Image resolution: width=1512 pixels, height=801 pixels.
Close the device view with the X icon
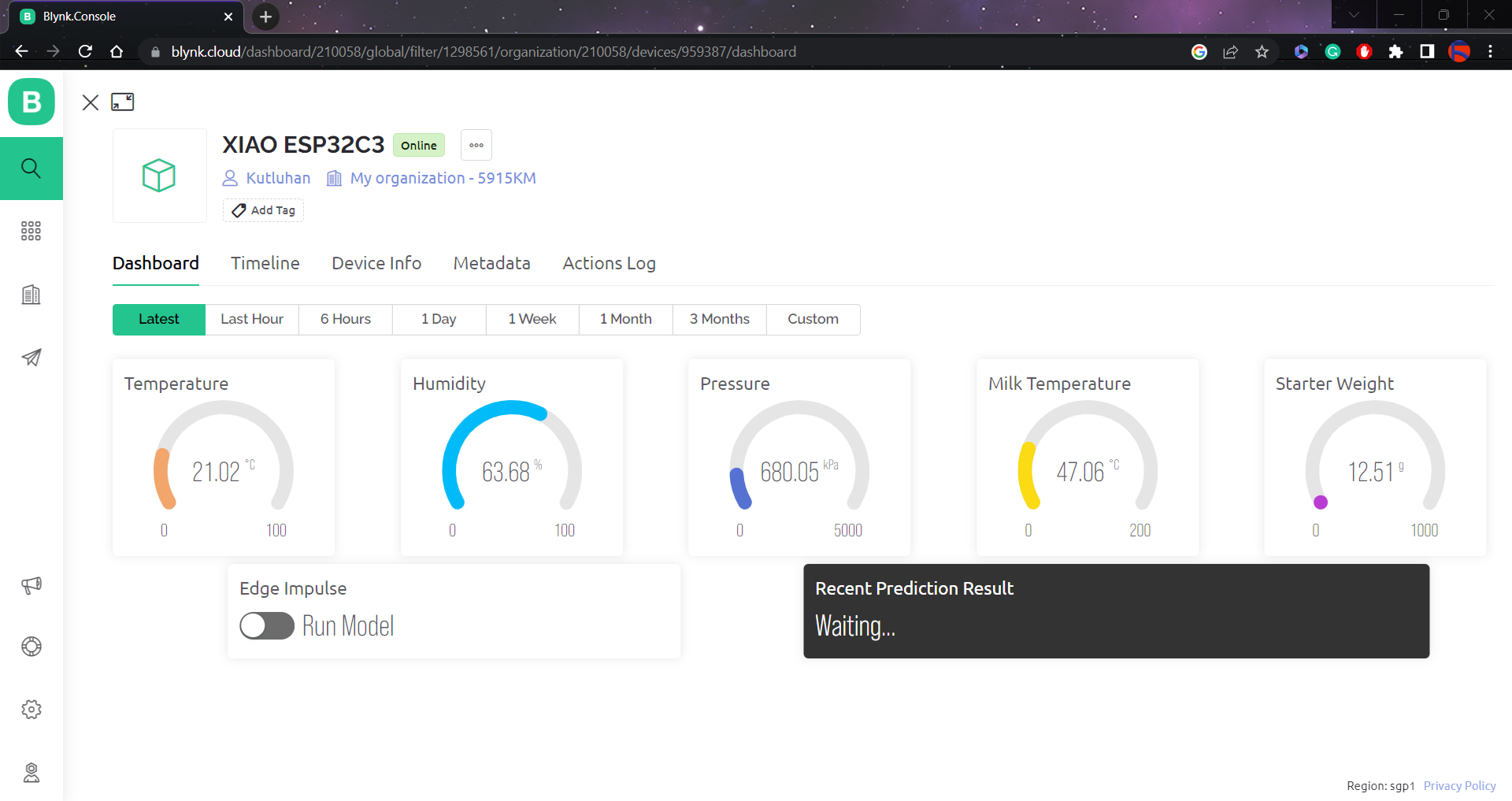pyautogui.click(x=91, y=102)
